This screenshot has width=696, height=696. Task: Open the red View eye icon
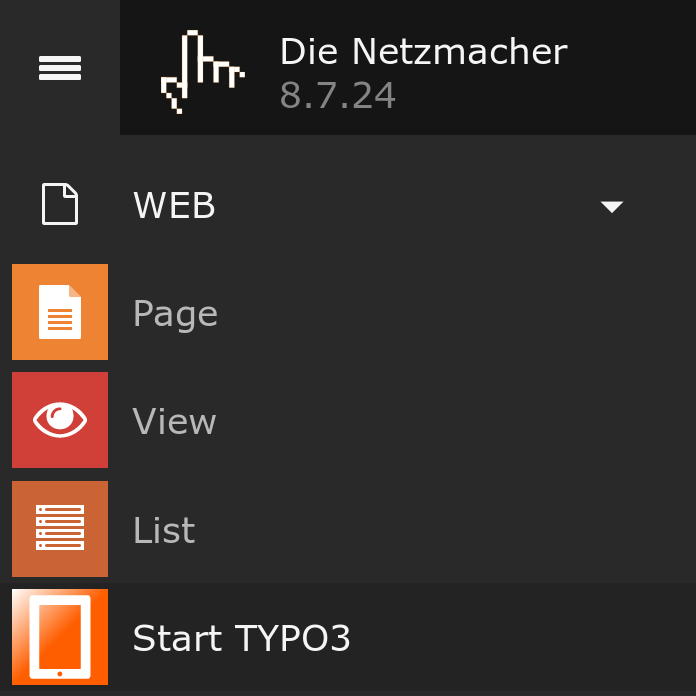point(60,420)
